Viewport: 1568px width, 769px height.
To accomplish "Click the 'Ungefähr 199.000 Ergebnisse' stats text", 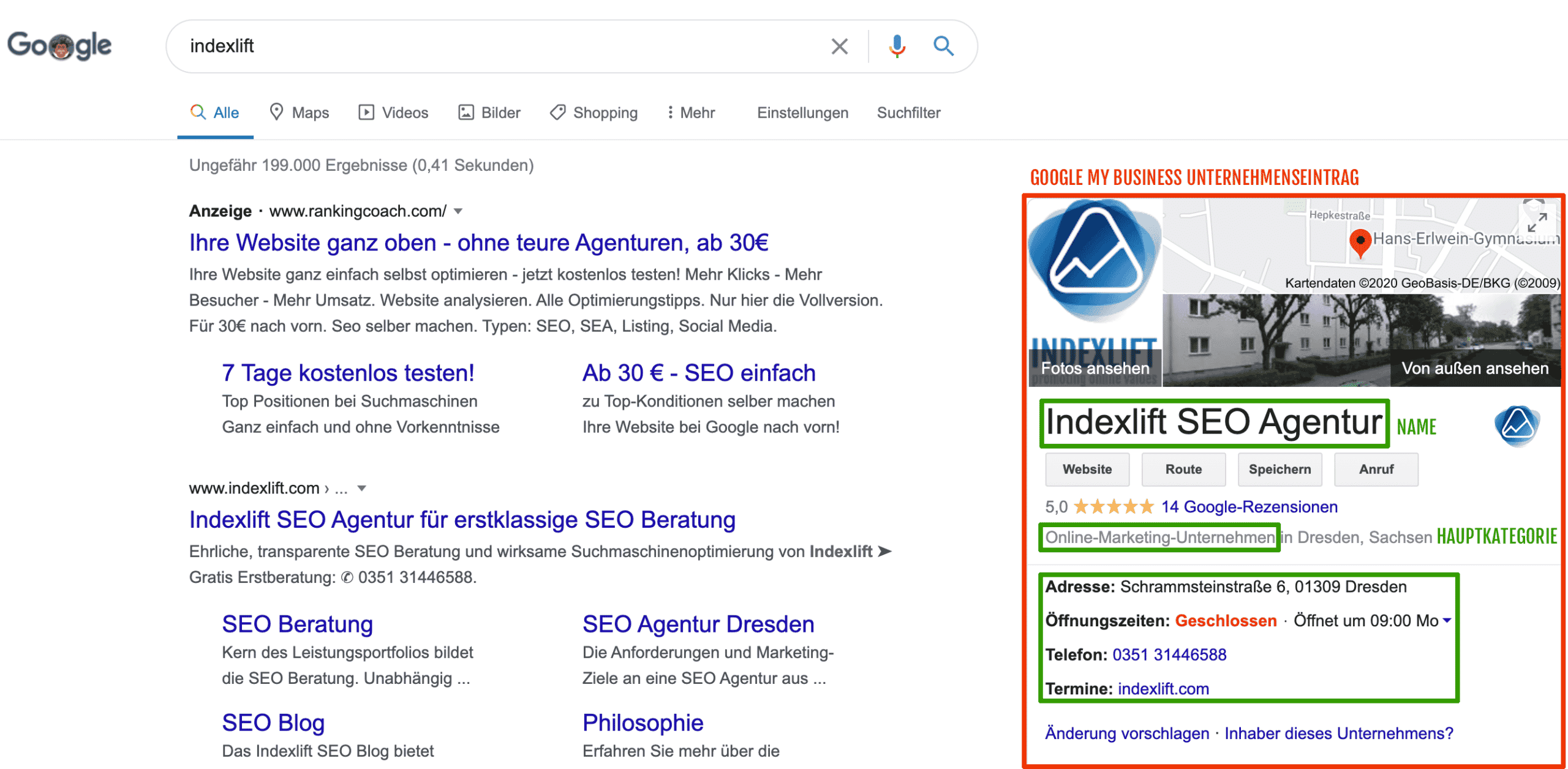I will 361,165.
